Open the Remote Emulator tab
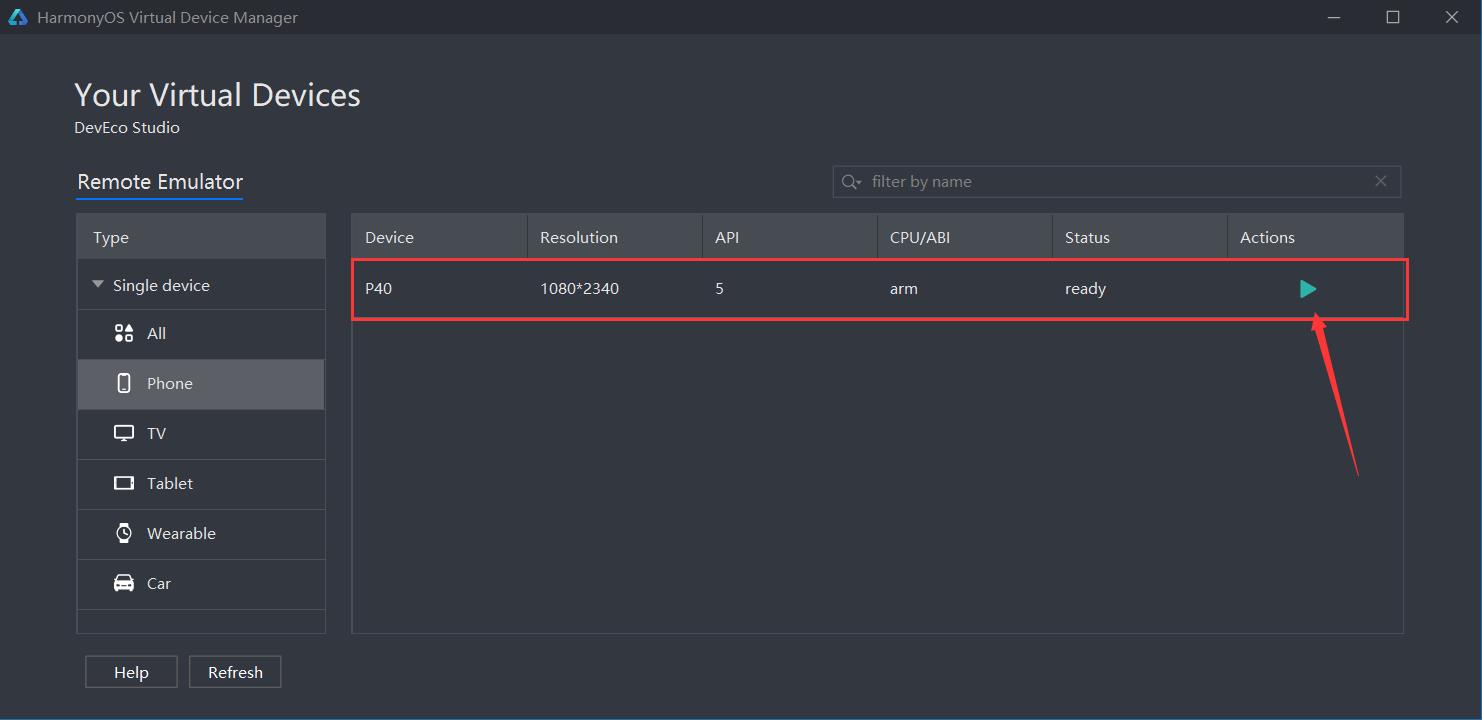This screenshot has height=720, width=1482. [x=160, y=182]
